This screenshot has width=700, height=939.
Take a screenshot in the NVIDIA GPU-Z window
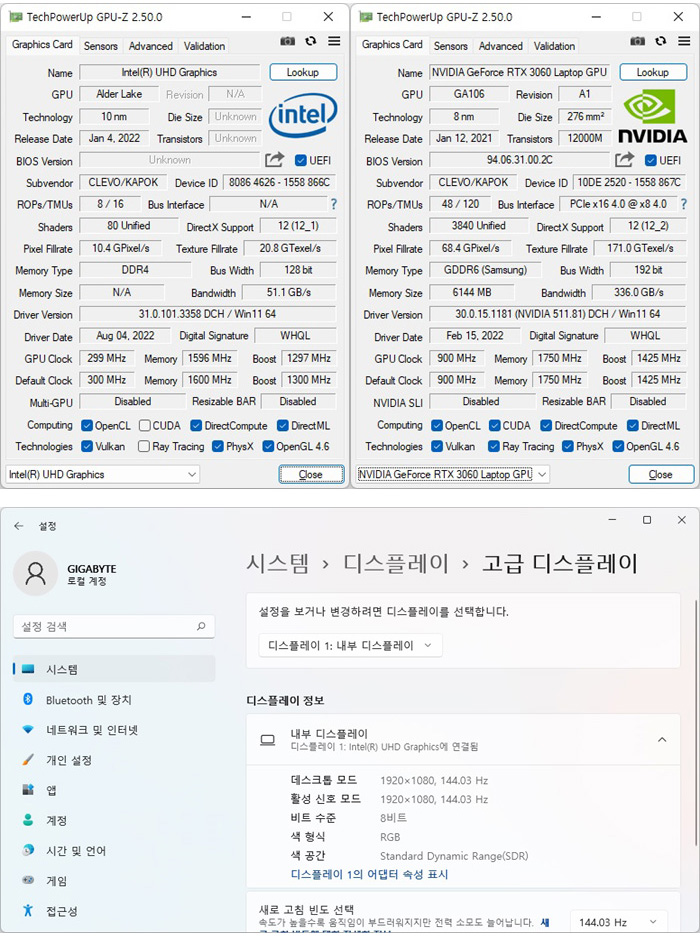[x=638, y=41]
